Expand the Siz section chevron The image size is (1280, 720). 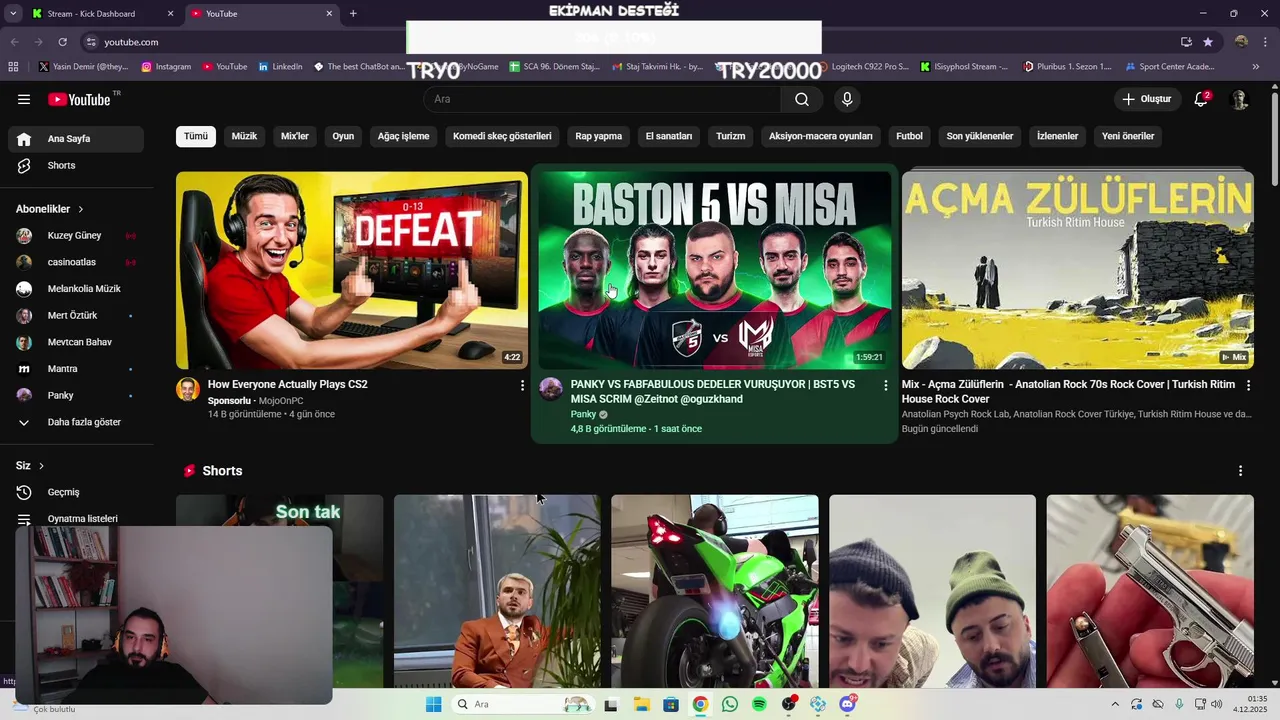[x=41, y=466]
